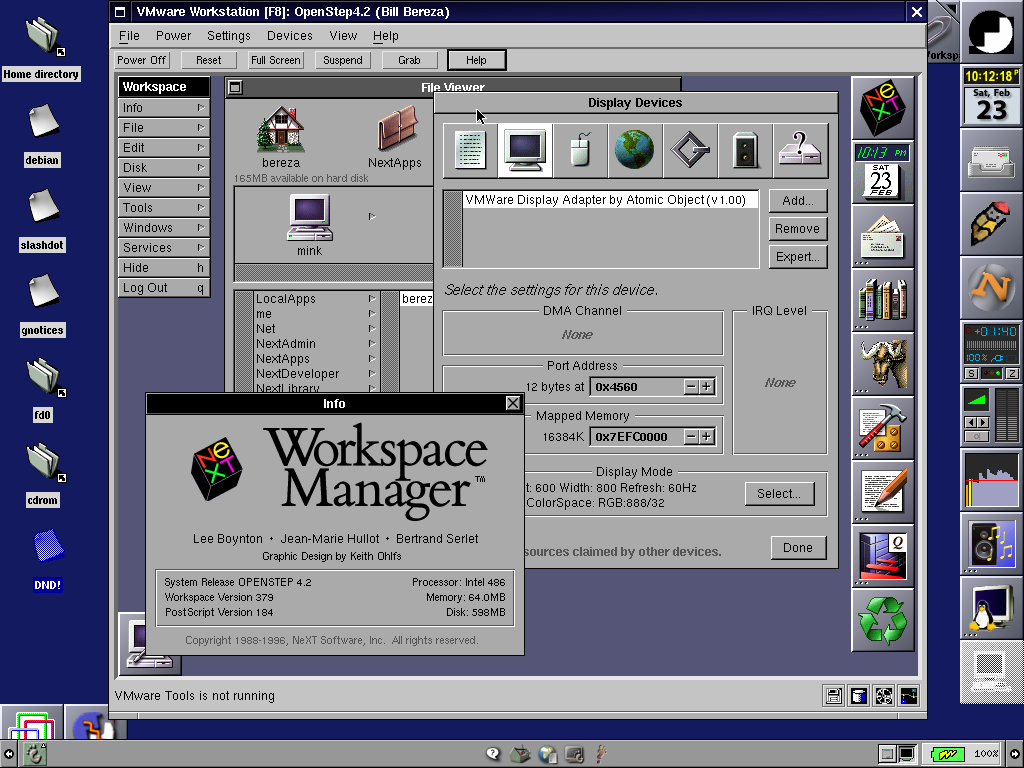This screenshot has width=1024, height=768.
Task: Click the Recycler icon in the OpenStep dock
Action: (883, 620)
